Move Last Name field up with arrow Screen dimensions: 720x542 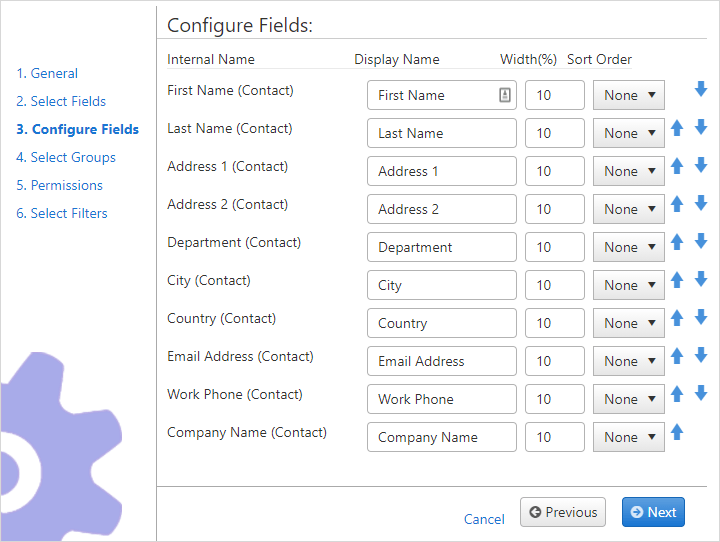677,128
